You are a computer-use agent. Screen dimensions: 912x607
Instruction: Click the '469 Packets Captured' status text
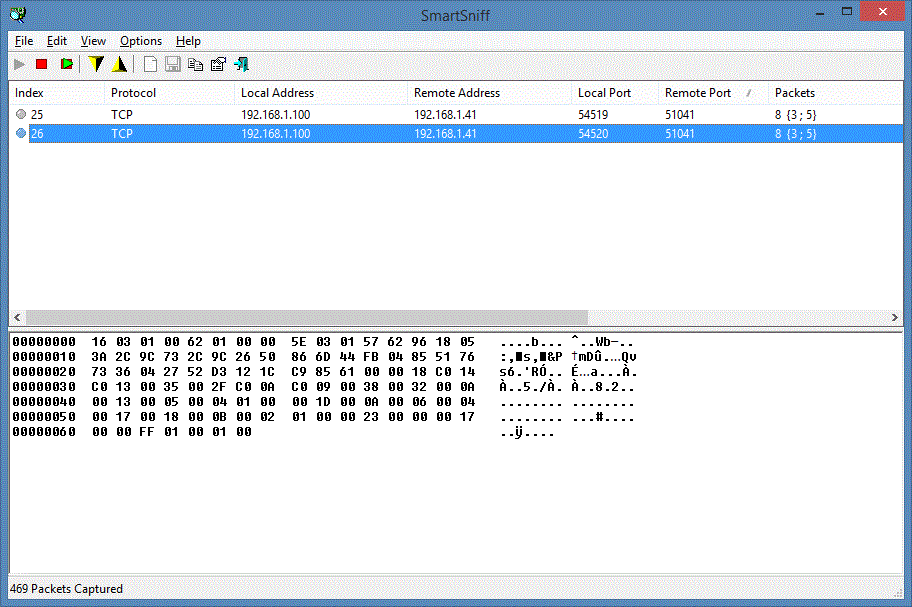(66, 589)
